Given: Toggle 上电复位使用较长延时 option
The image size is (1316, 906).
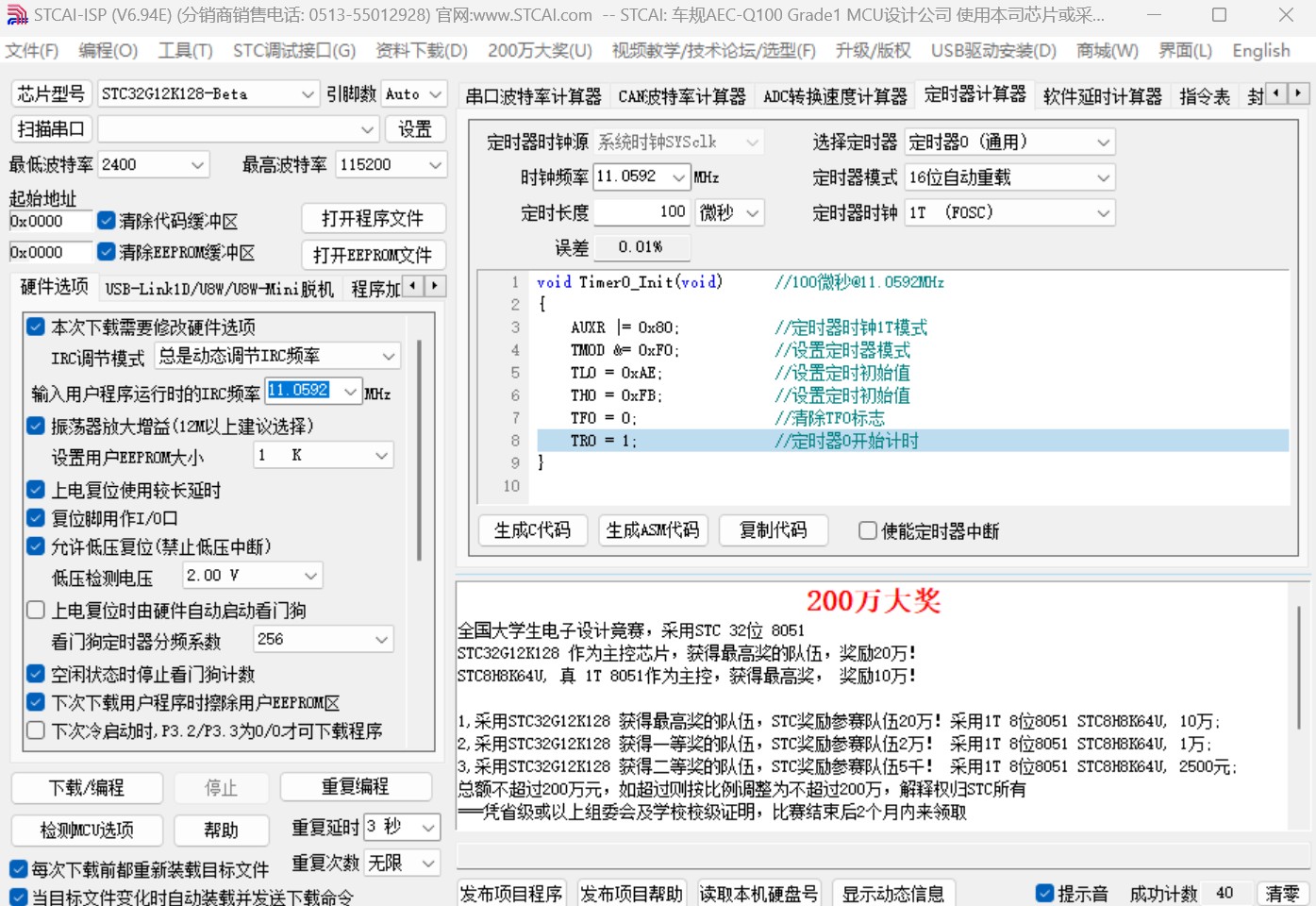Looking at the screenshot, I should [36, 490].
